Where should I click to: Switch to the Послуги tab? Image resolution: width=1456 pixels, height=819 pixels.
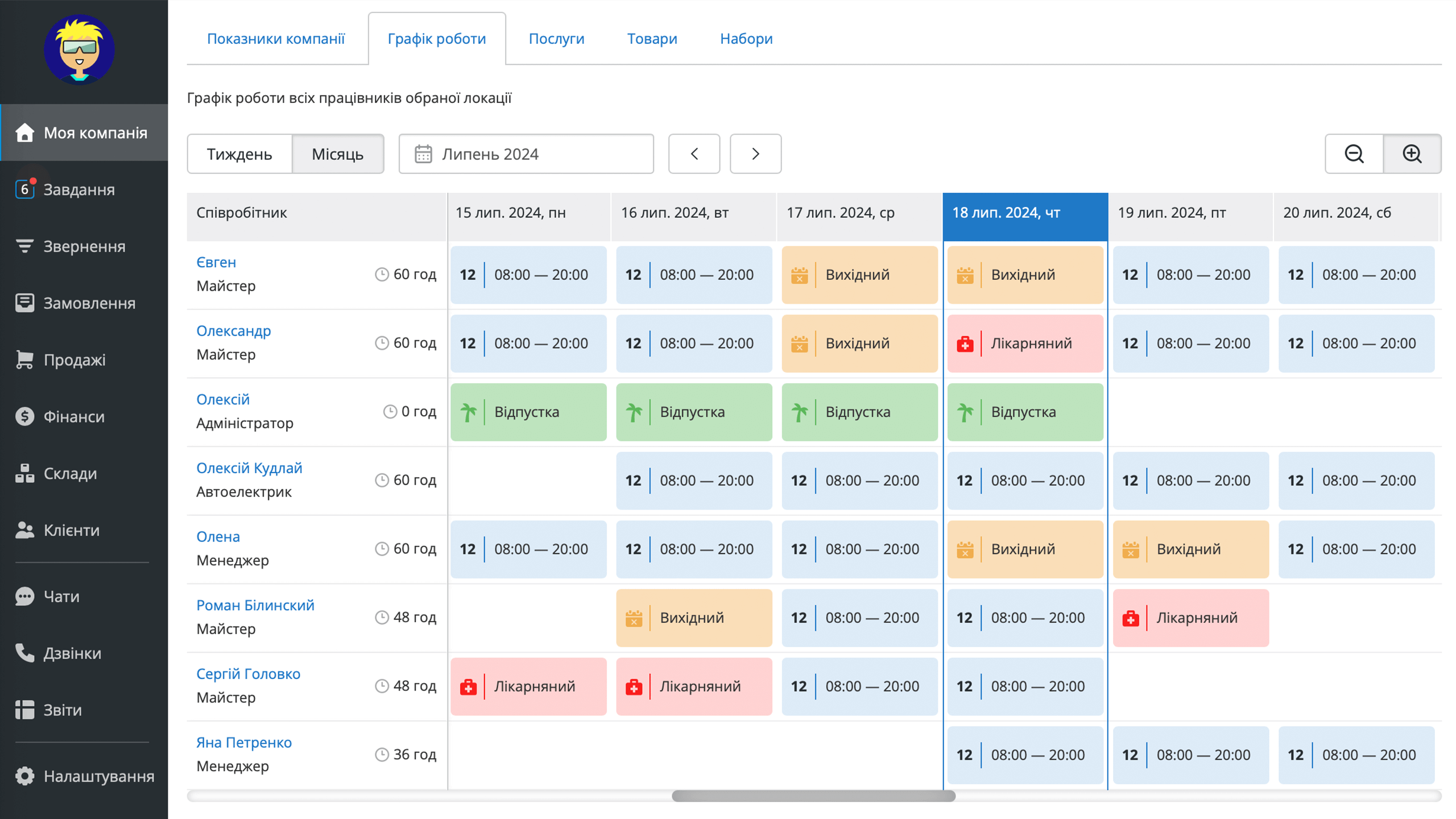(556, 39)
